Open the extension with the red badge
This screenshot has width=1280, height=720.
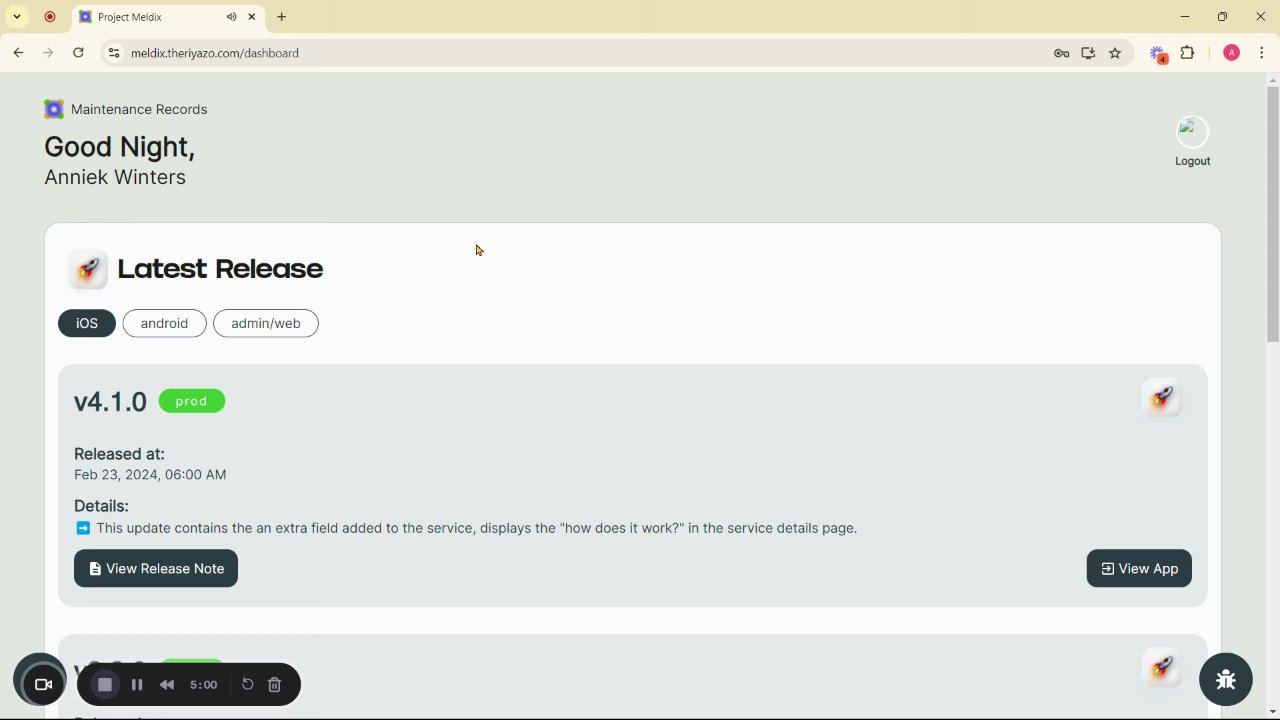1158,54
